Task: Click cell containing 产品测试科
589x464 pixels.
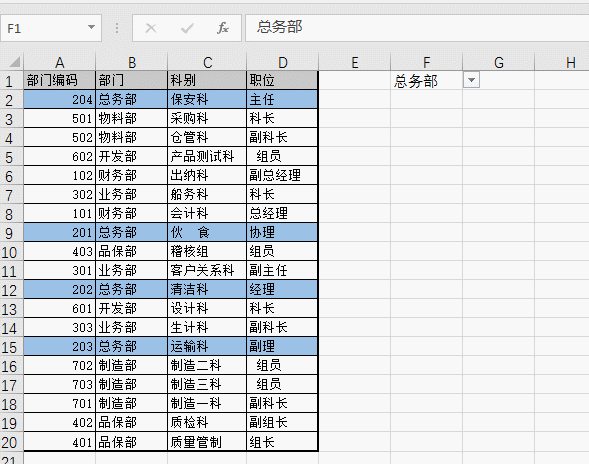Action: [207, 156]
